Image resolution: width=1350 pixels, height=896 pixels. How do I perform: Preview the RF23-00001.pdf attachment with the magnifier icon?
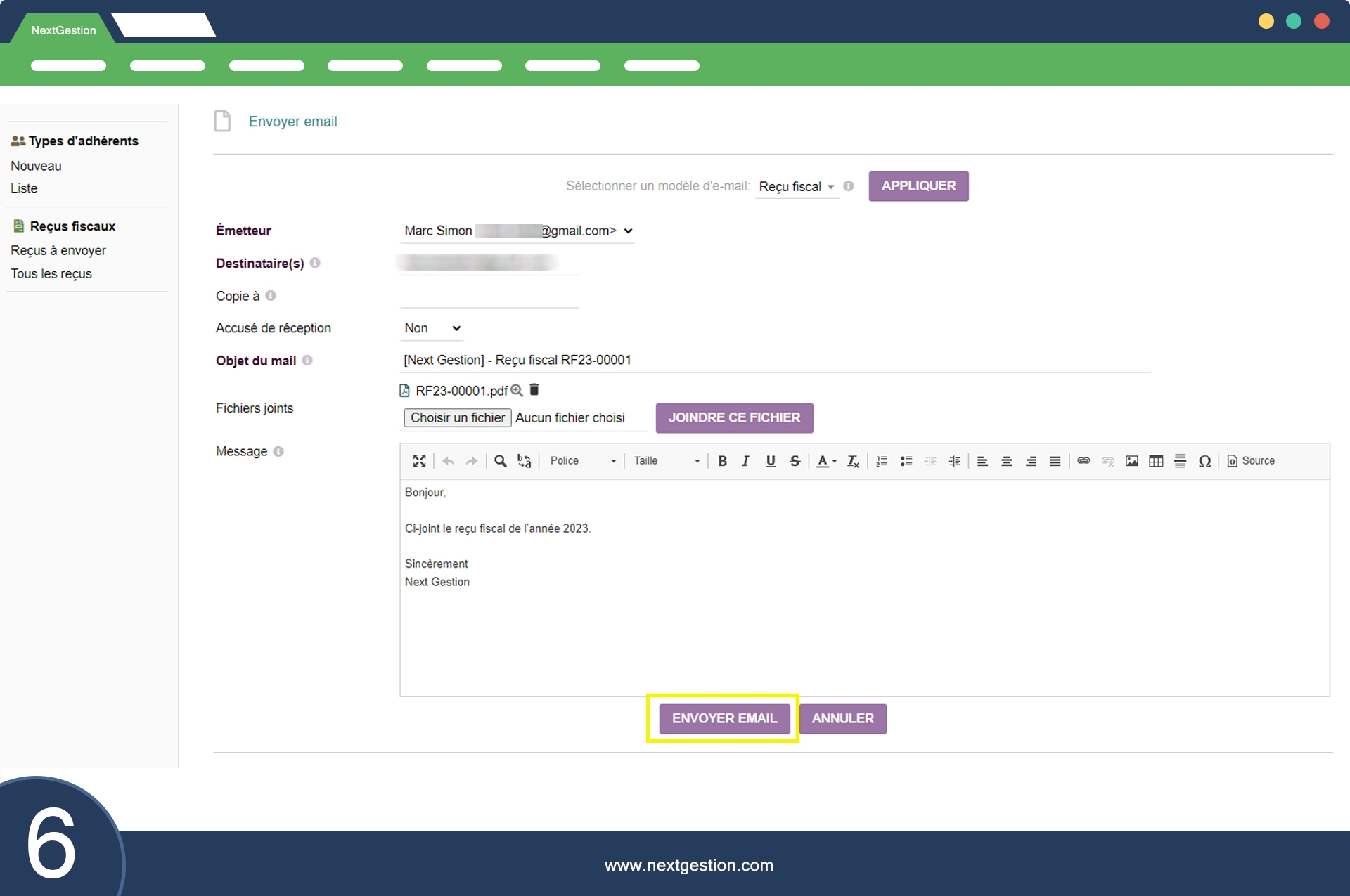point(517,390)
